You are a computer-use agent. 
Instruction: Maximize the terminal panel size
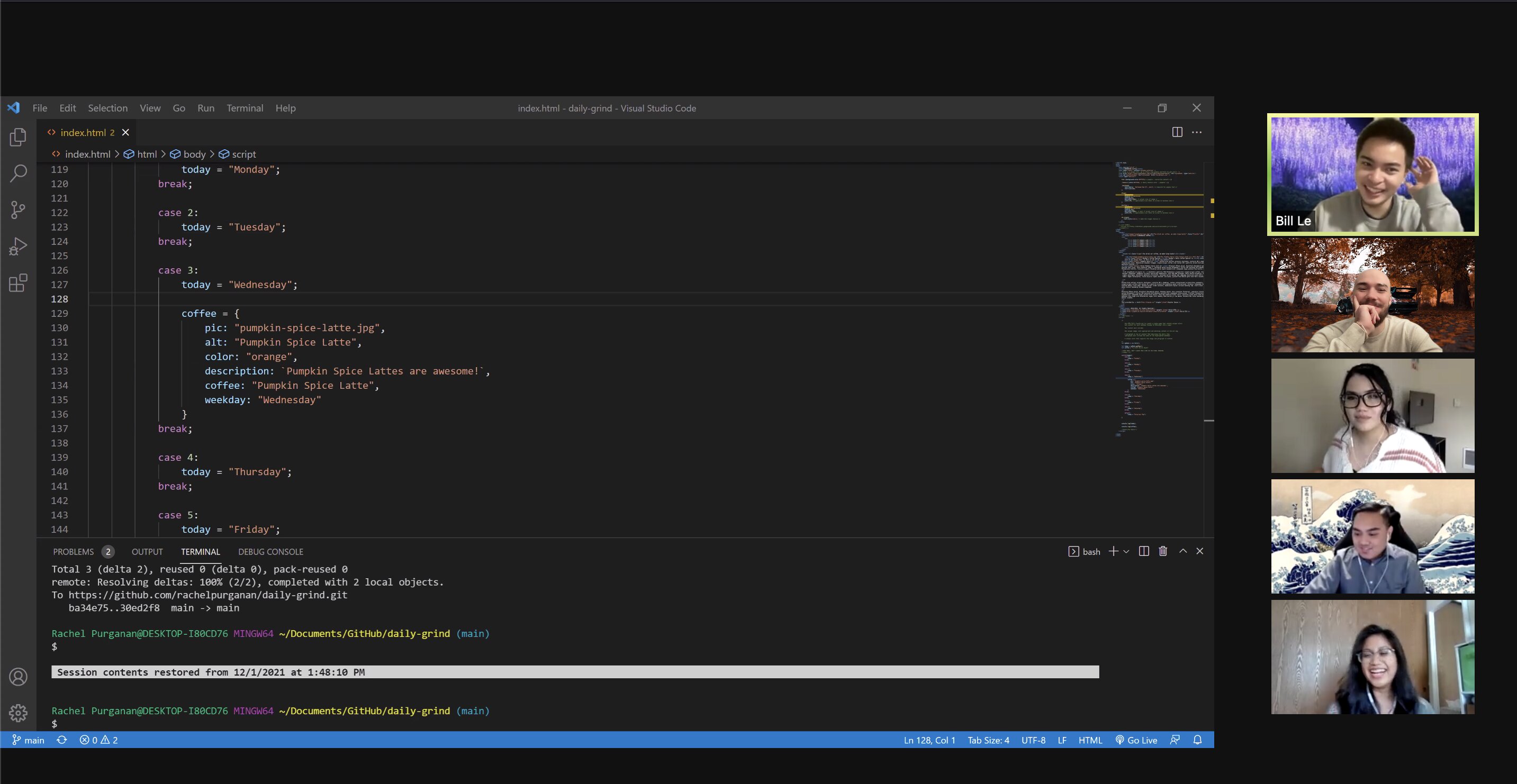tap(1182, 551)
